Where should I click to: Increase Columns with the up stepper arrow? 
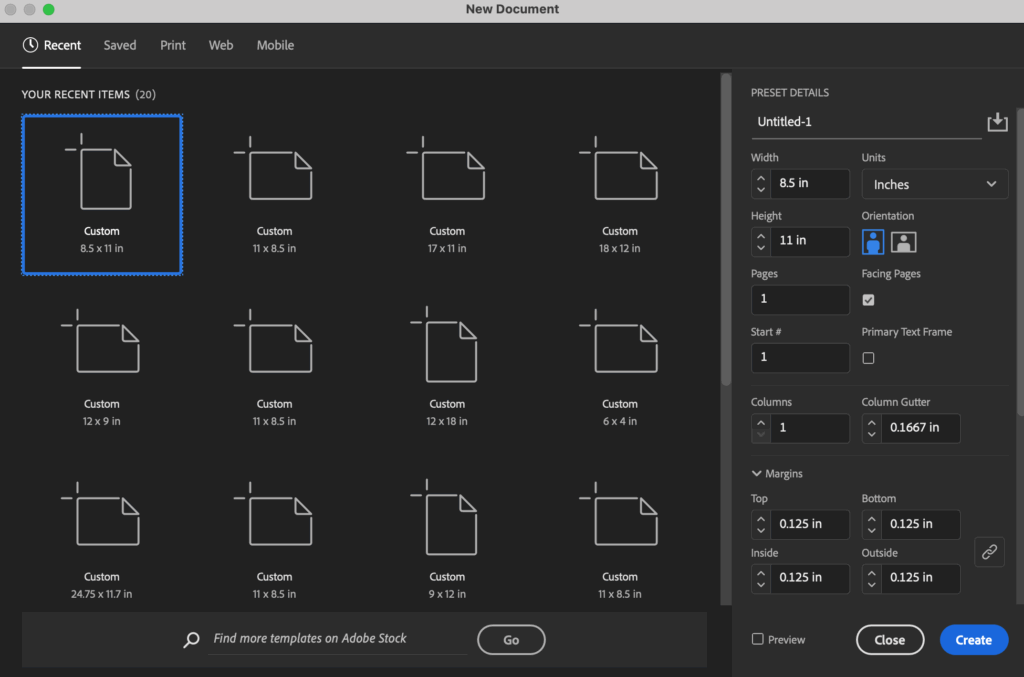(761, 422)
